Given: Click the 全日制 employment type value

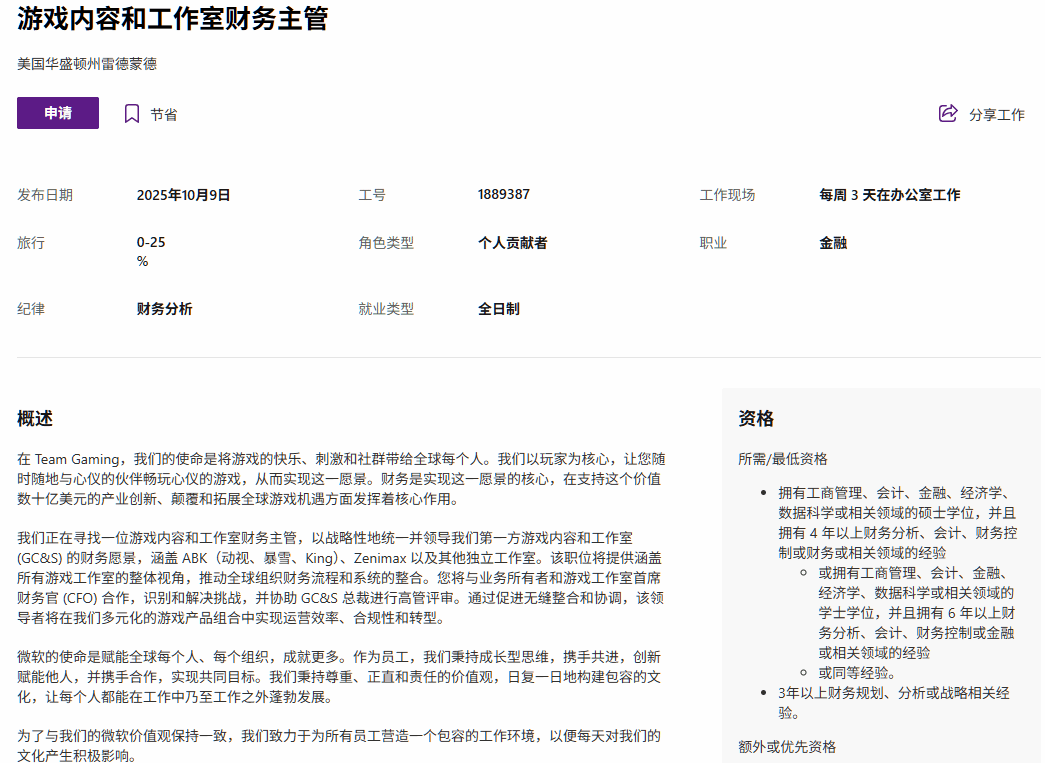Looking at the screenshot, I should (x=498, y=309).
